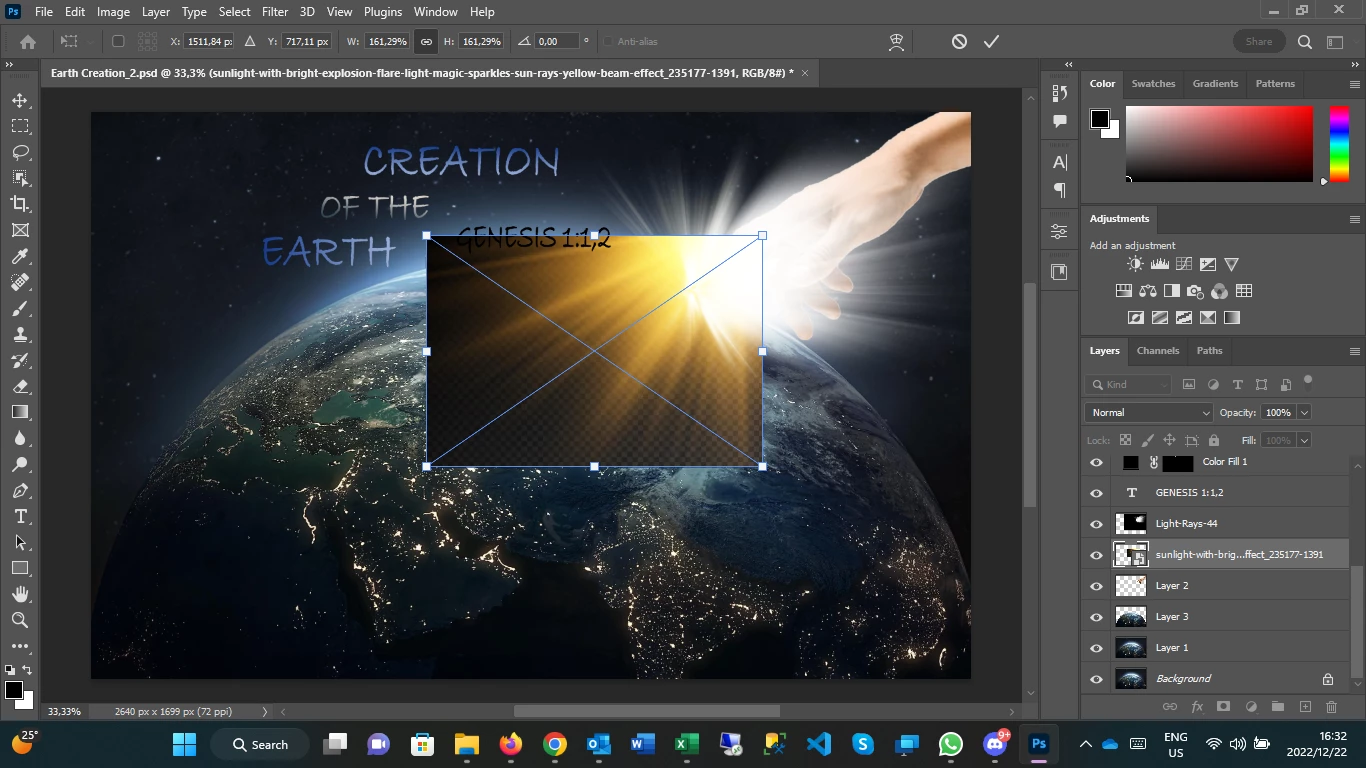Hide the GENESIS 1:1,2 text layer
1366x768 pixels.
[x=1097, y=493]
